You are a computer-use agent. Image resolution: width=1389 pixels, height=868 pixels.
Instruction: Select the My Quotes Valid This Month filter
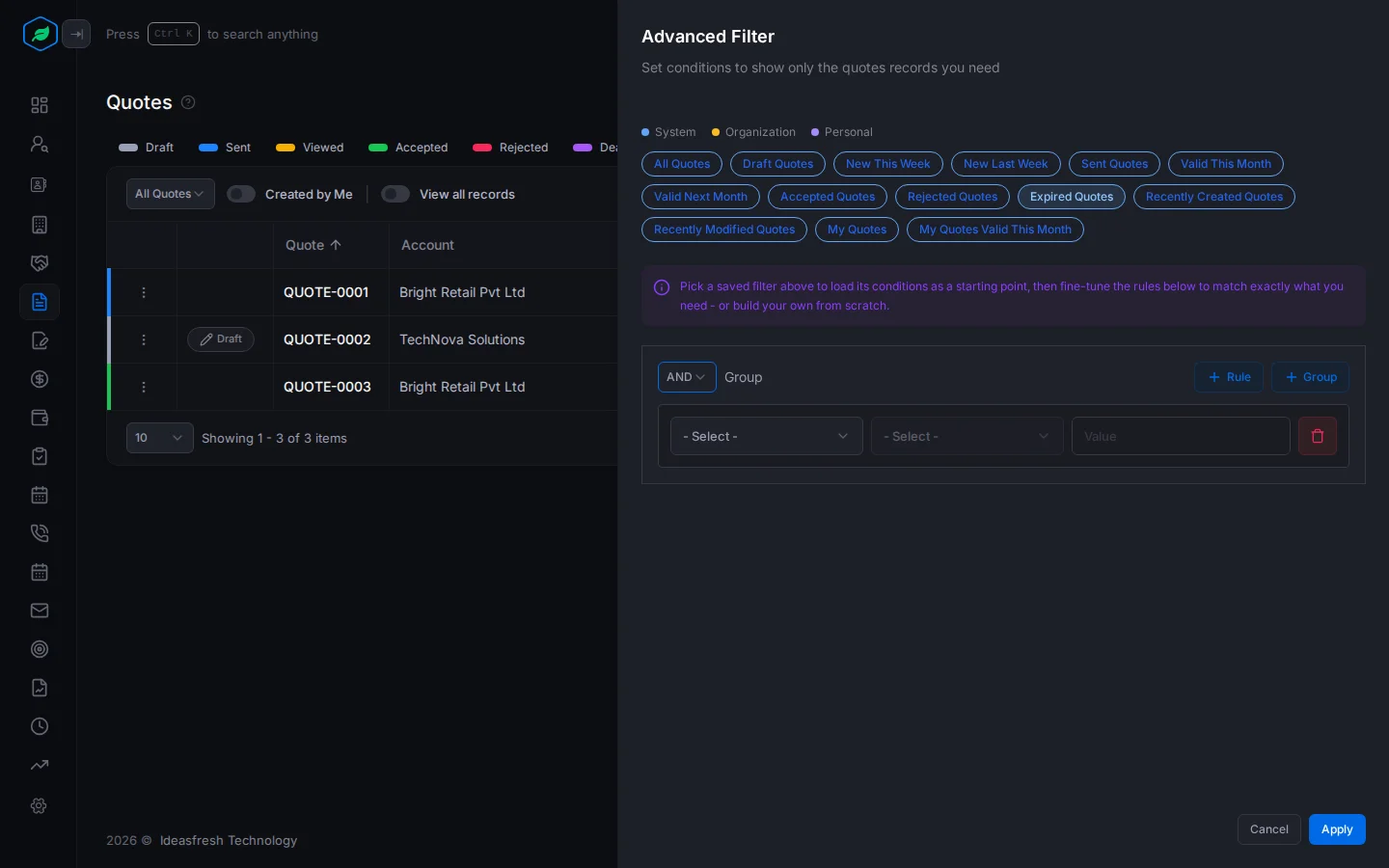[995, 230]
